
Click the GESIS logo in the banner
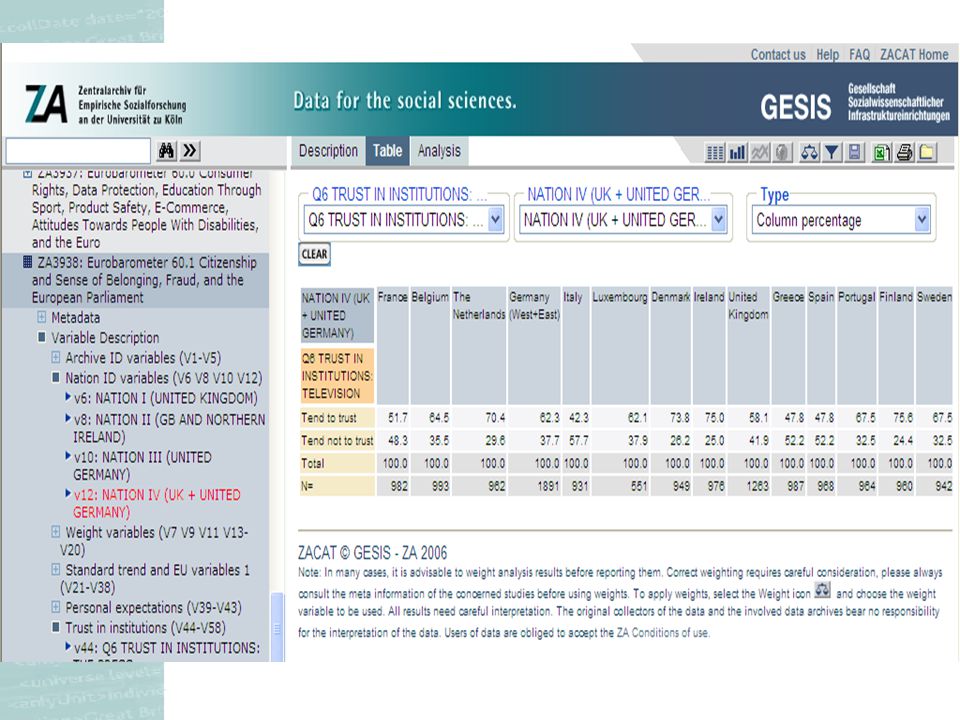[x=795, y=107]
